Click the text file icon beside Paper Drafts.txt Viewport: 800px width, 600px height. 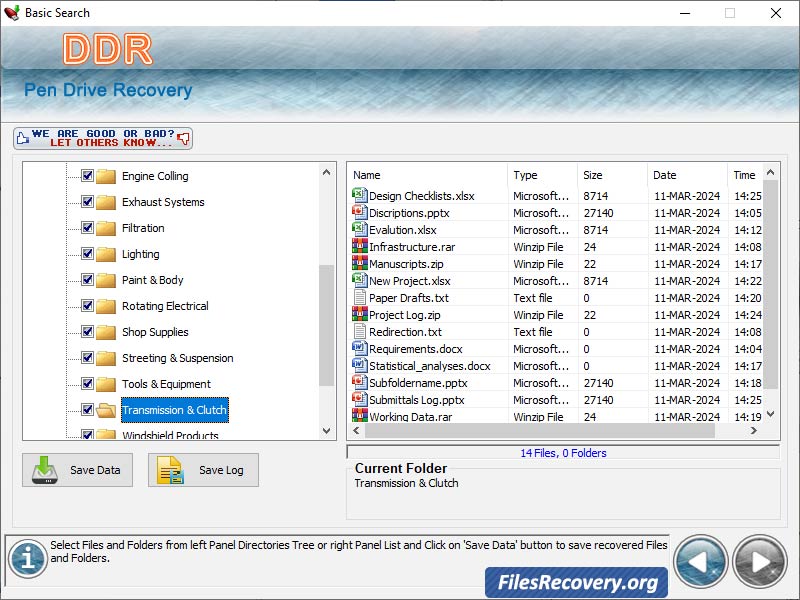[359, 298]
